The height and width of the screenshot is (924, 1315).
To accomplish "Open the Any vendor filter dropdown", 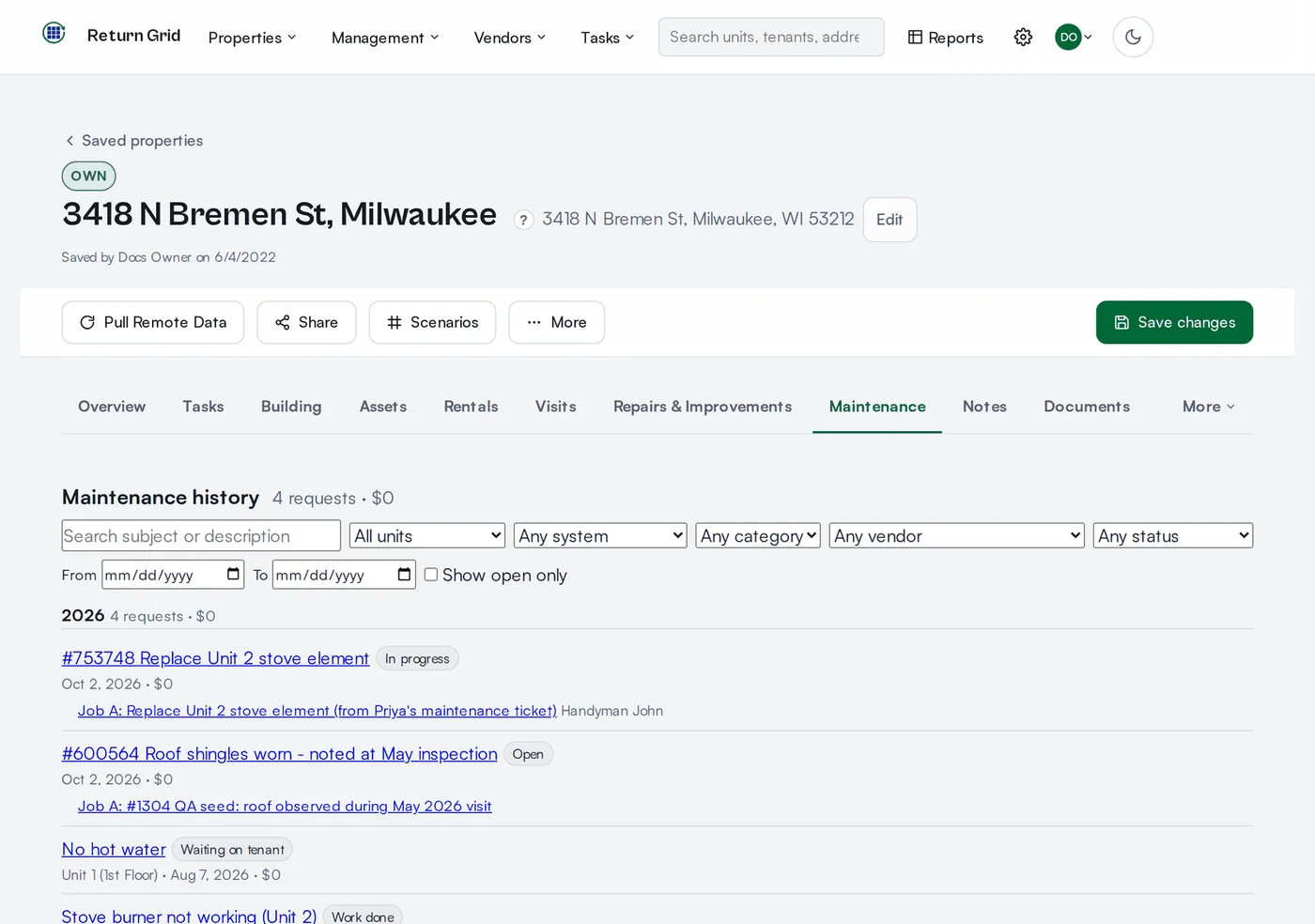I will (x=957, y=535).
